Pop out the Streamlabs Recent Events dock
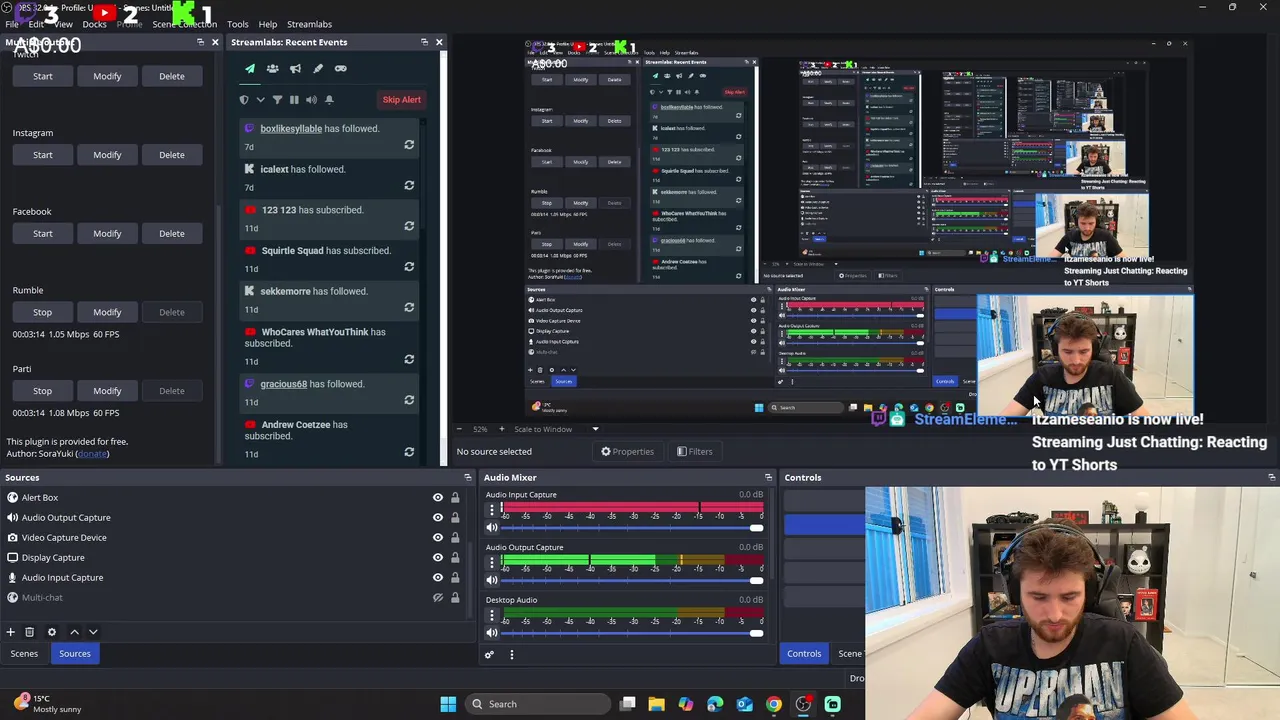Screen dimensions: 1280x720 tap(424, 42)
